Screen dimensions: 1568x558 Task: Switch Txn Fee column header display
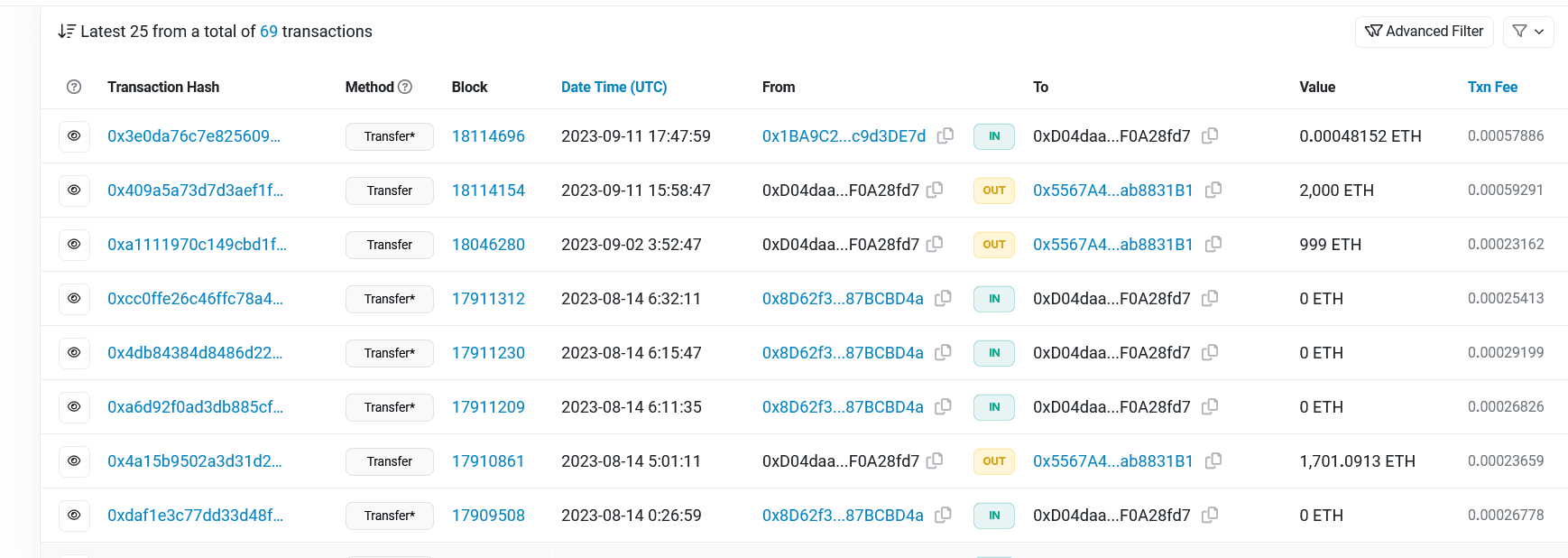tap(1492, 87)
